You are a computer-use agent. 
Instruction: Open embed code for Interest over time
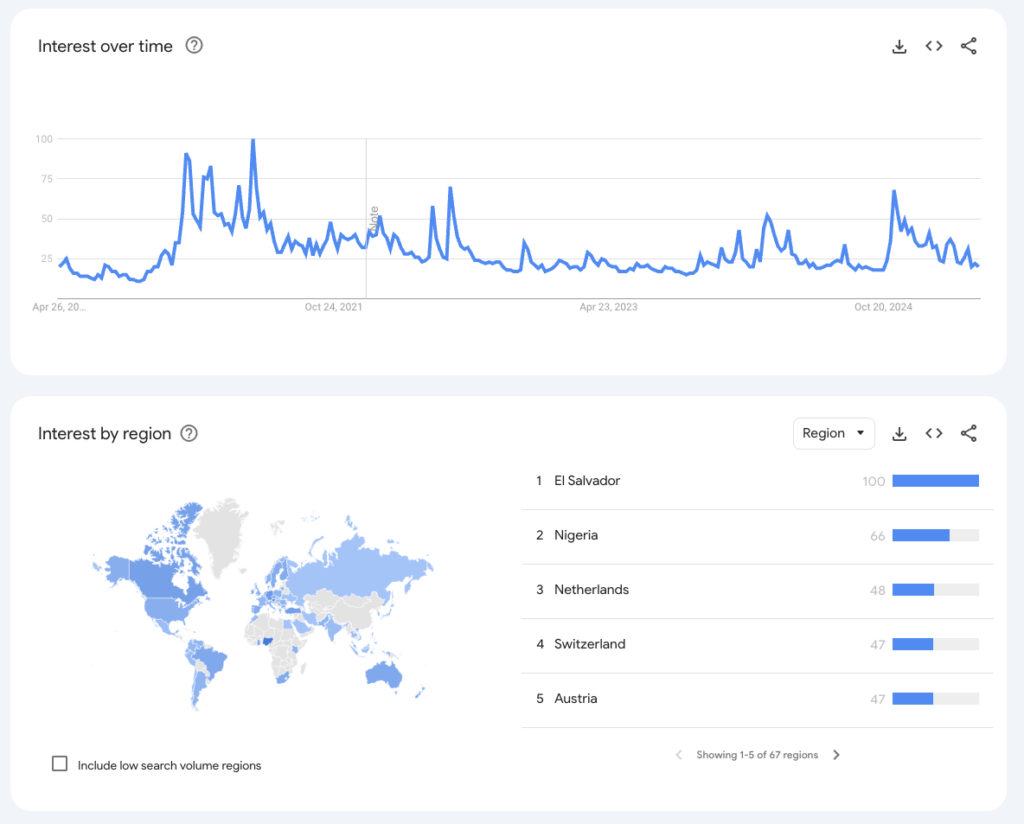(x=934, y=46)
